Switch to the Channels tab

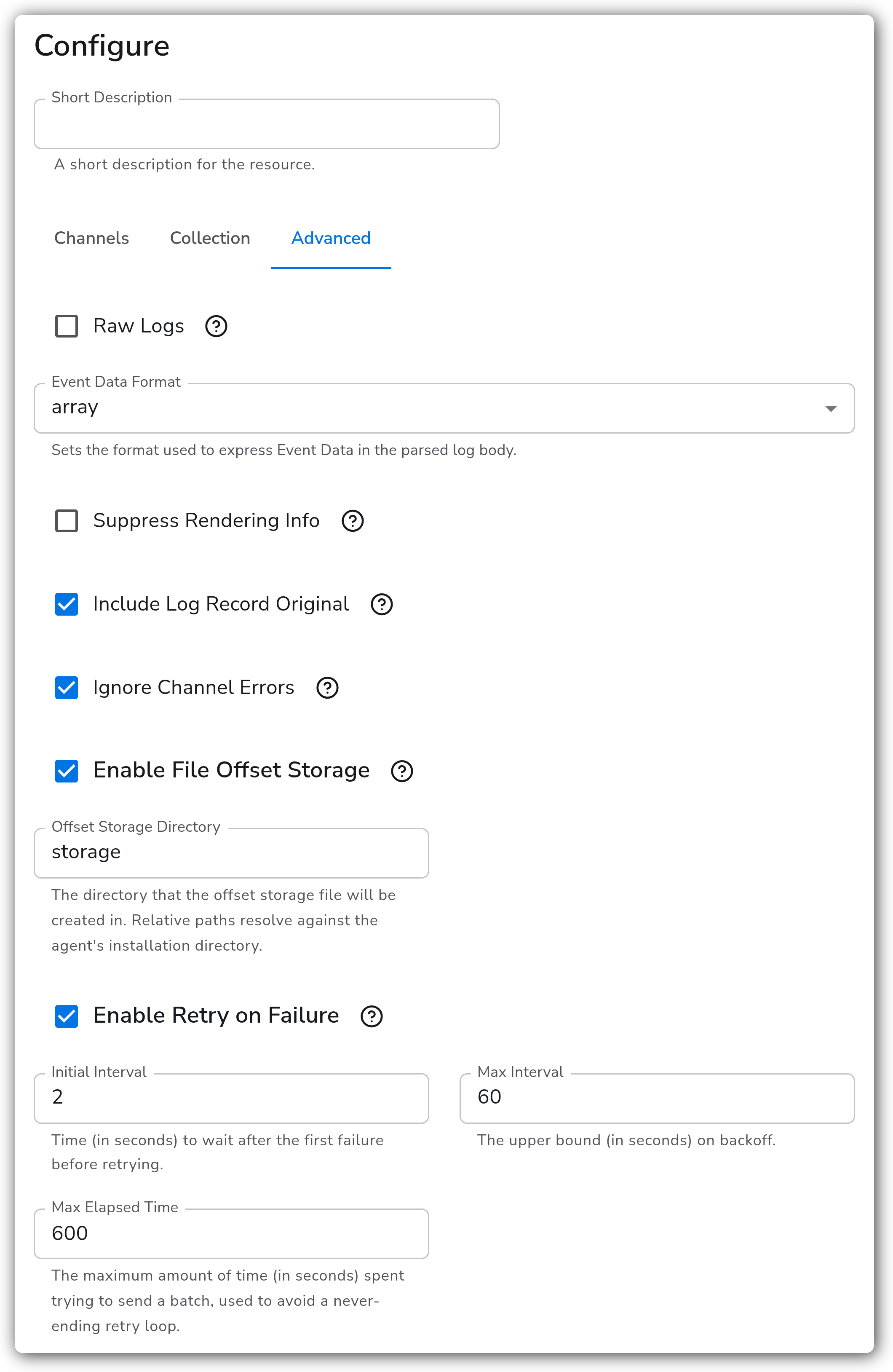pyautogui.click(x=91, y=238)
